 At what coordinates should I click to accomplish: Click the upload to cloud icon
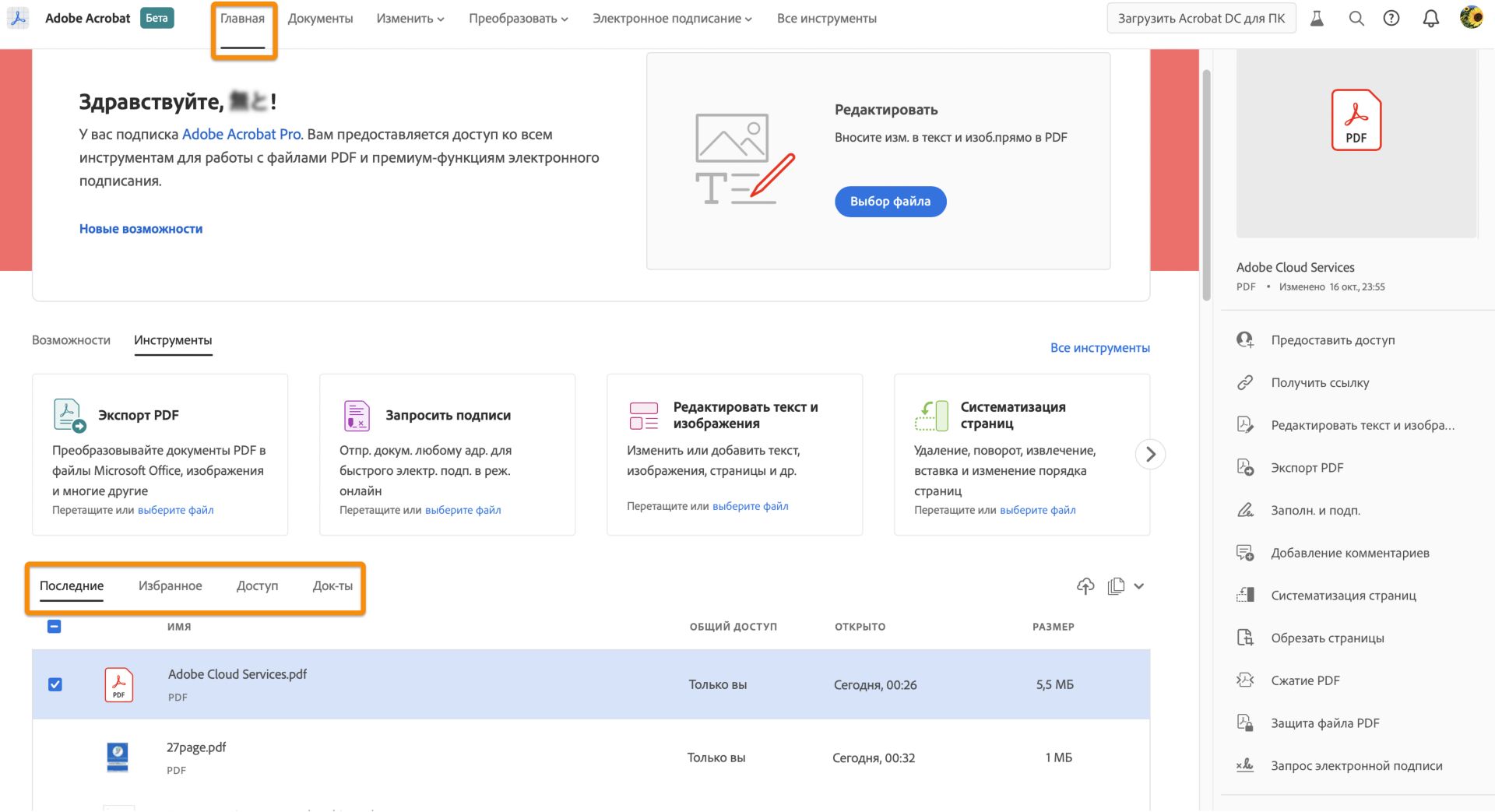(1085, 586)
